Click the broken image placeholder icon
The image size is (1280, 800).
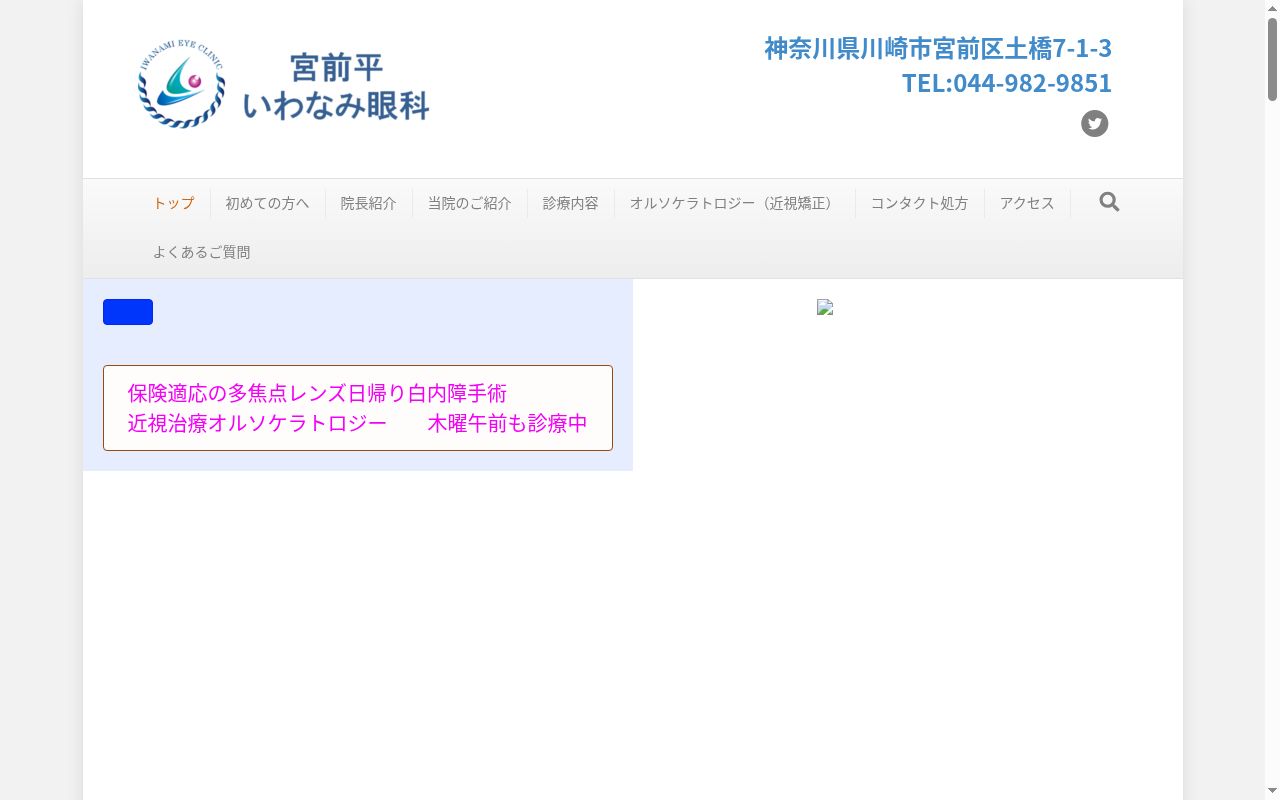(x=825, y=308)
